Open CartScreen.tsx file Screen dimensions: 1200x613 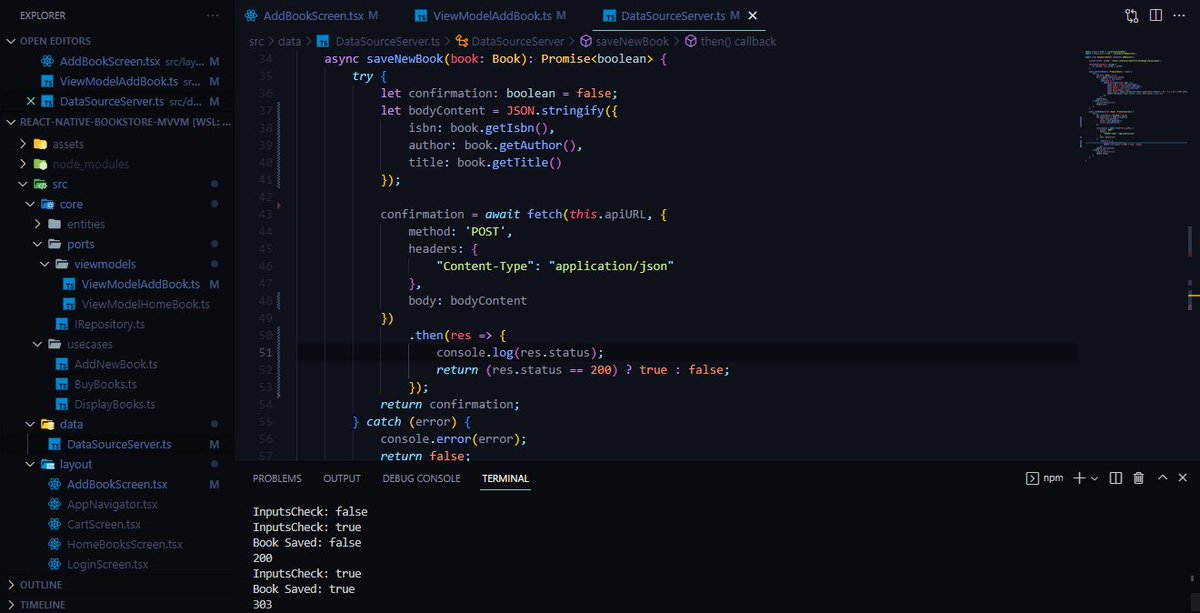point(104,524)
